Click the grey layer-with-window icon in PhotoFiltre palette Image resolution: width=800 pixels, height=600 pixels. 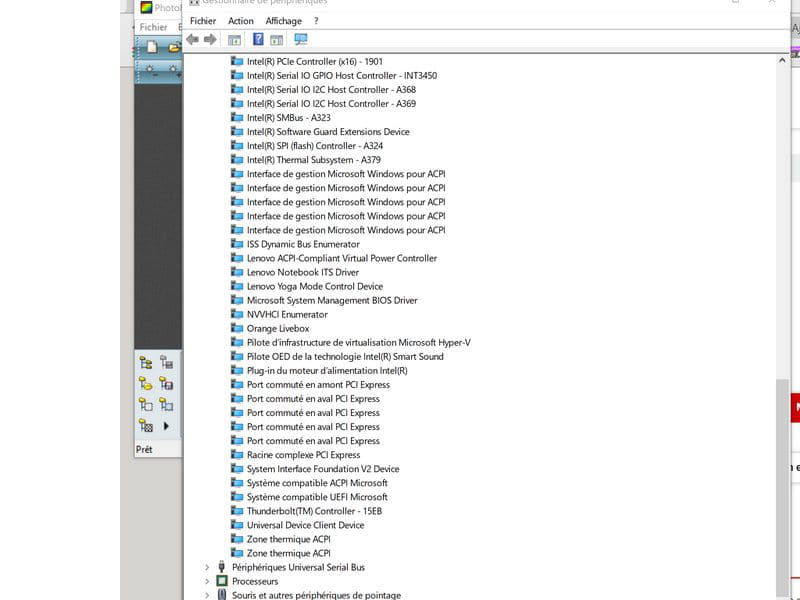[x=166, y=363]
